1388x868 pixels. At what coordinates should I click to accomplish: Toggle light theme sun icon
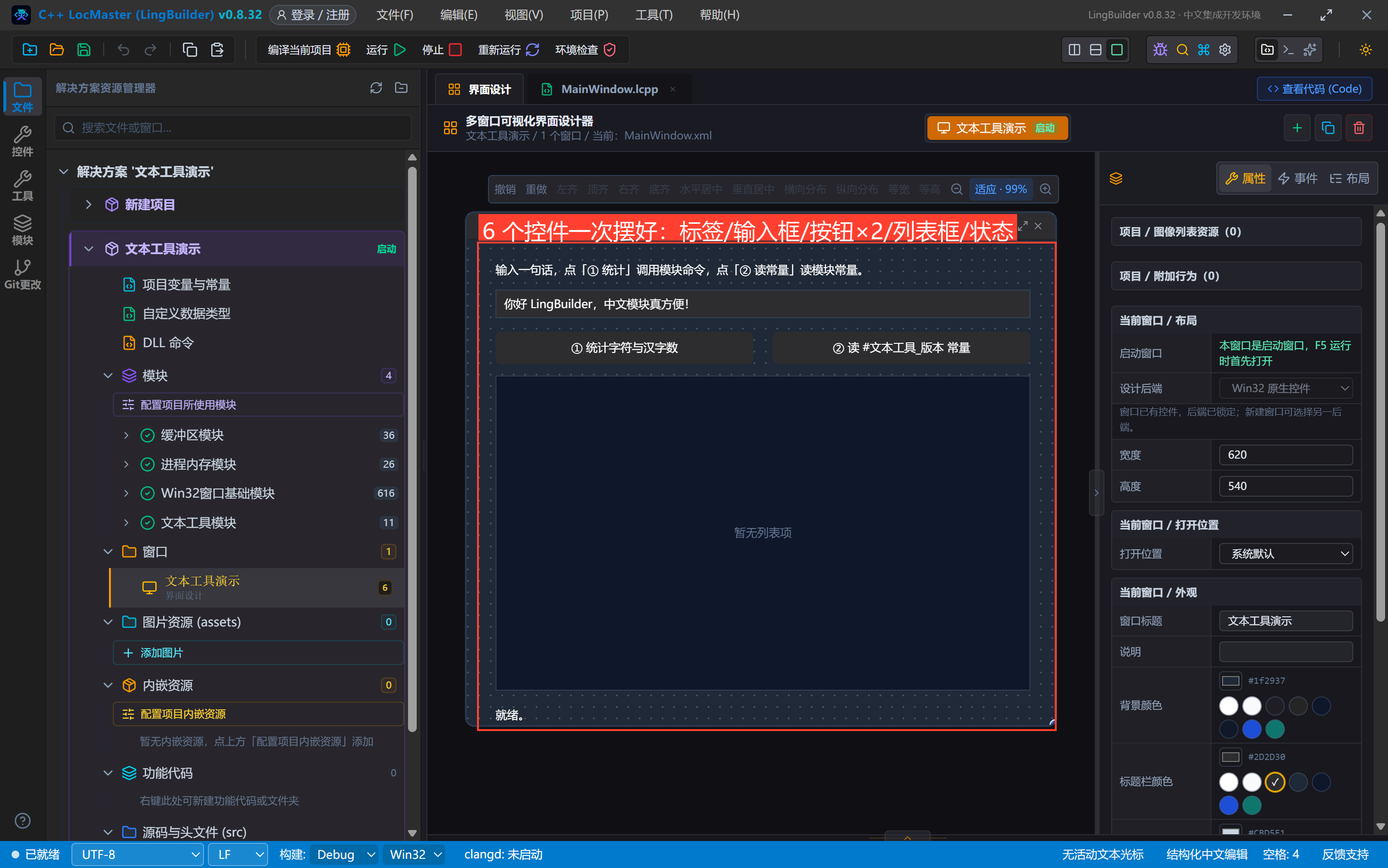point(1366,50)
